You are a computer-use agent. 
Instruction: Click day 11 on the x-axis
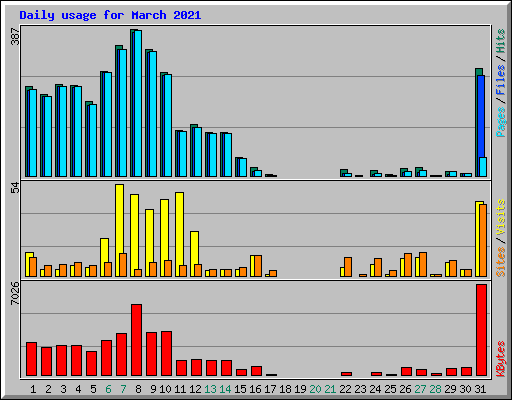pos(180,389)
